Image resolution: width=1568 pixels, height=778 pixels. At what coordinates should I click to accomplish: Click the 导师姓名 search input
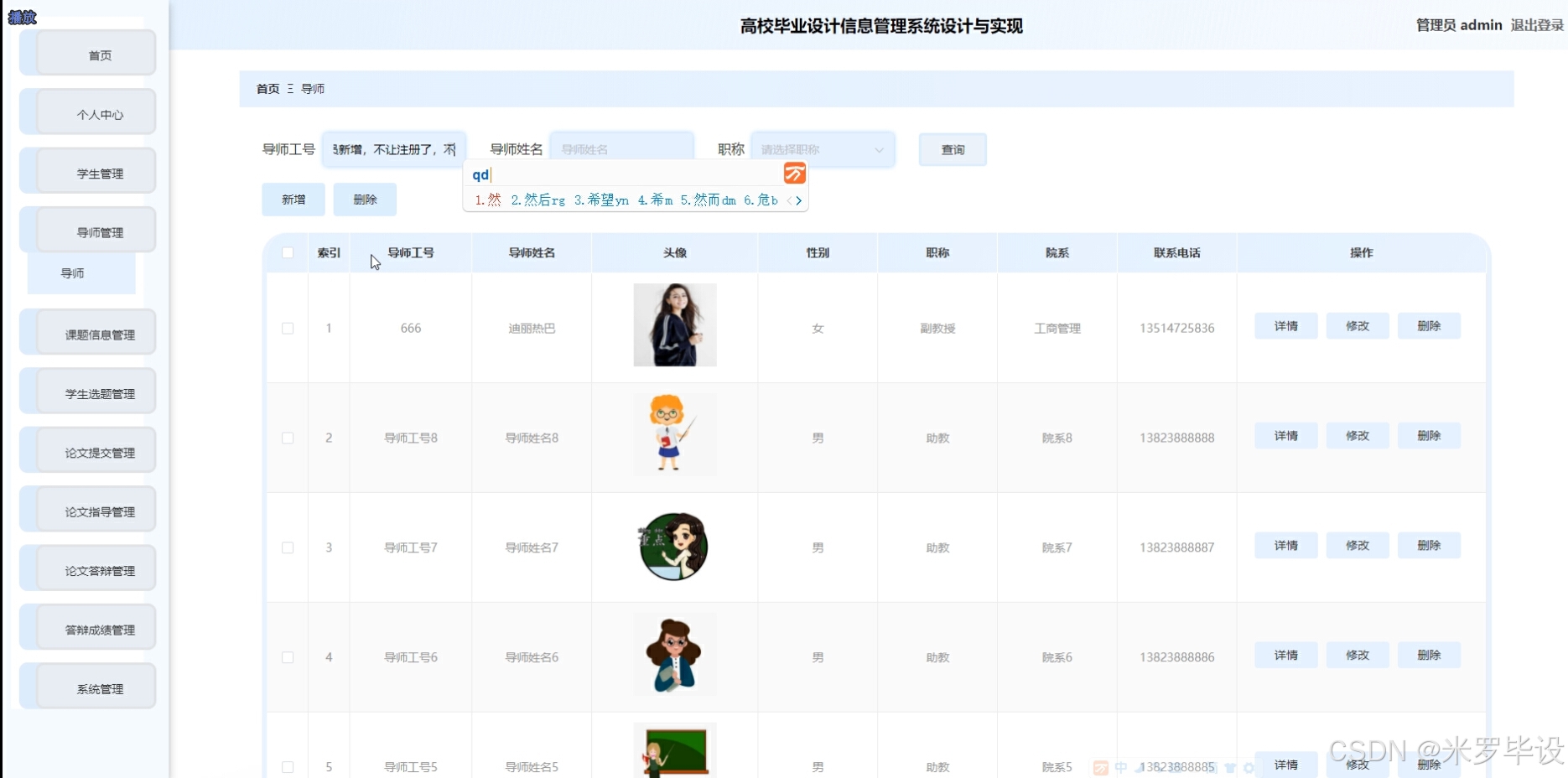point(622,150)
